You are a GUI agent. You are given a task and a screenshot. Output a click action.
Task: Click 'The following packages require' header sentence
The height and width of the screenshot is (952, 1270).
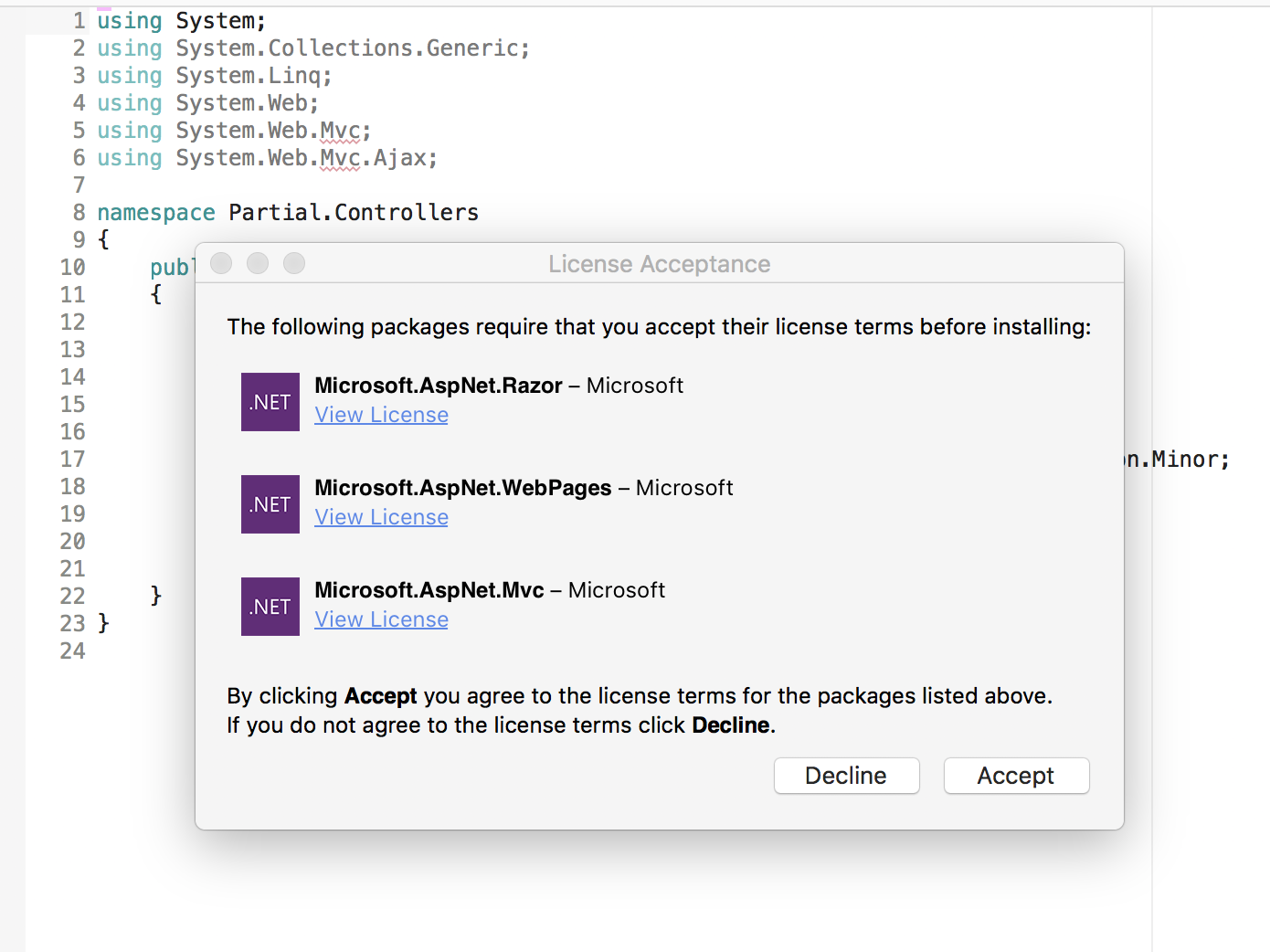[659, 327]
